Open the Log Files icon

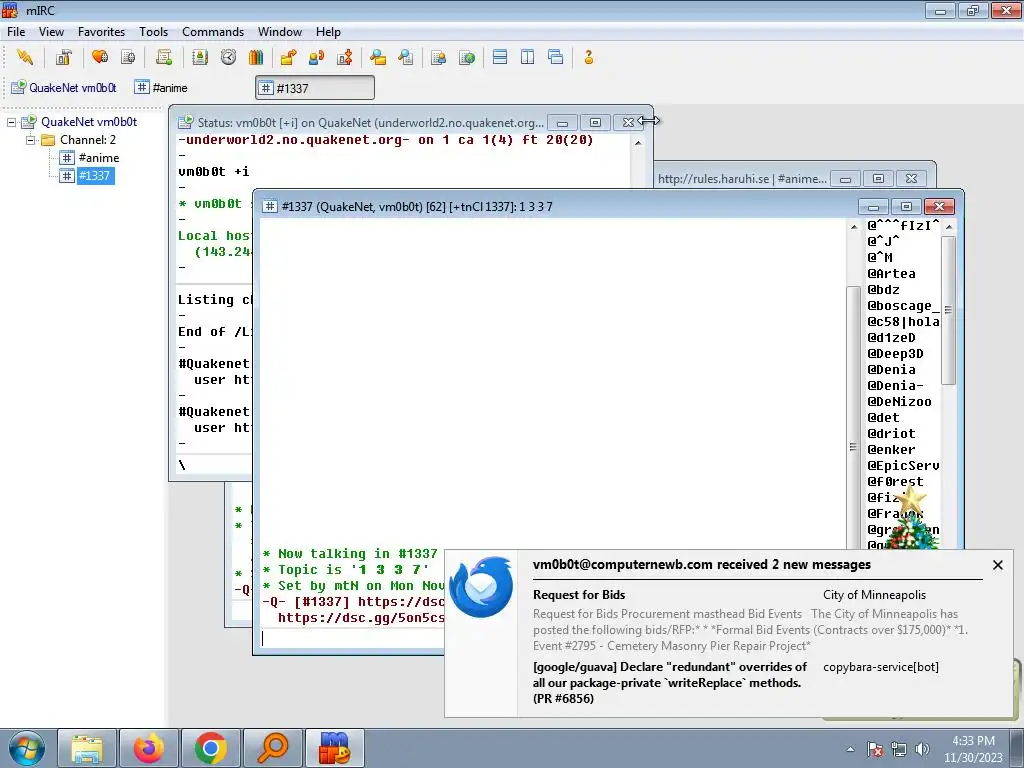[406, 57]
